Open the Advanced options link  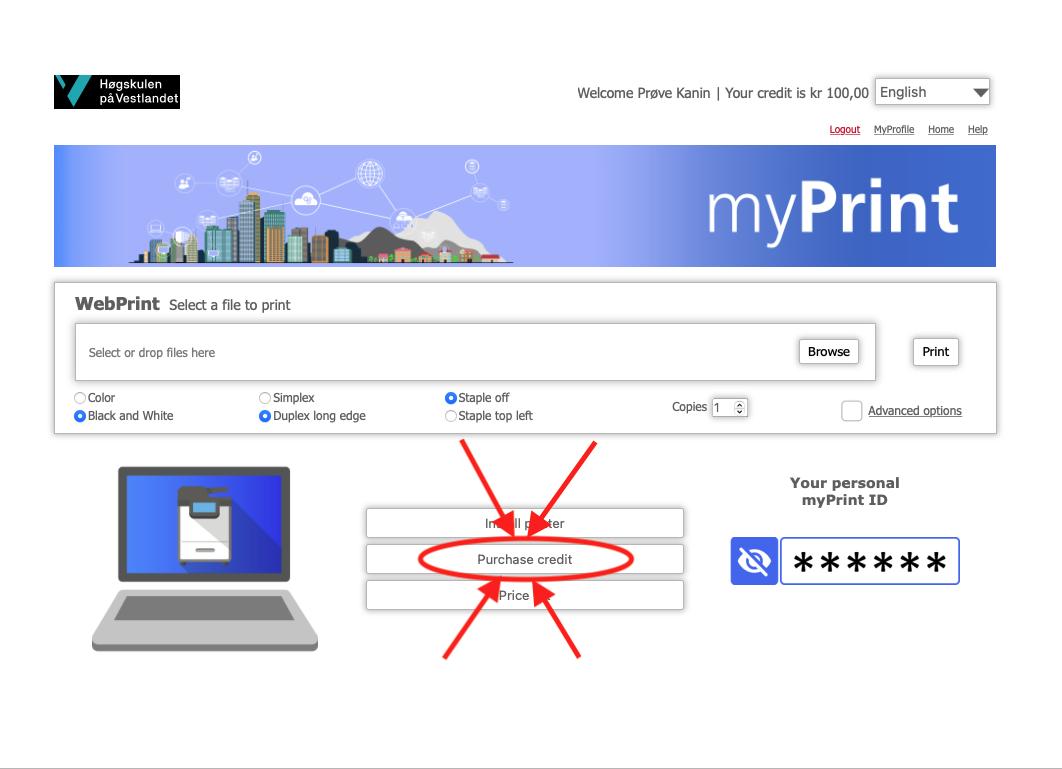pyautogui.click(x=914, y=411)
